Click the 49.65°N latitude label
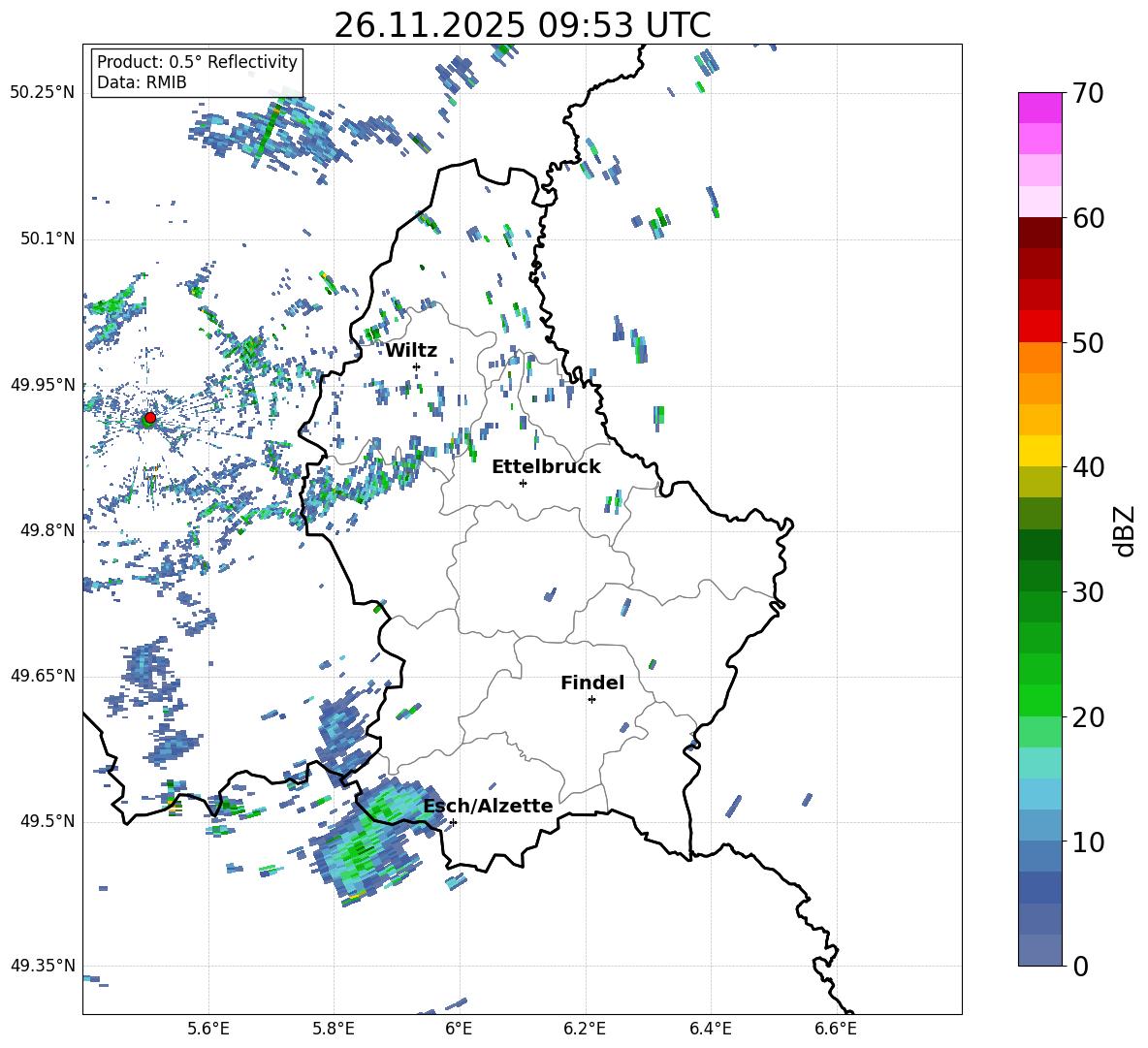The width and height of the screenshot is (1148, 1048). 43,675
